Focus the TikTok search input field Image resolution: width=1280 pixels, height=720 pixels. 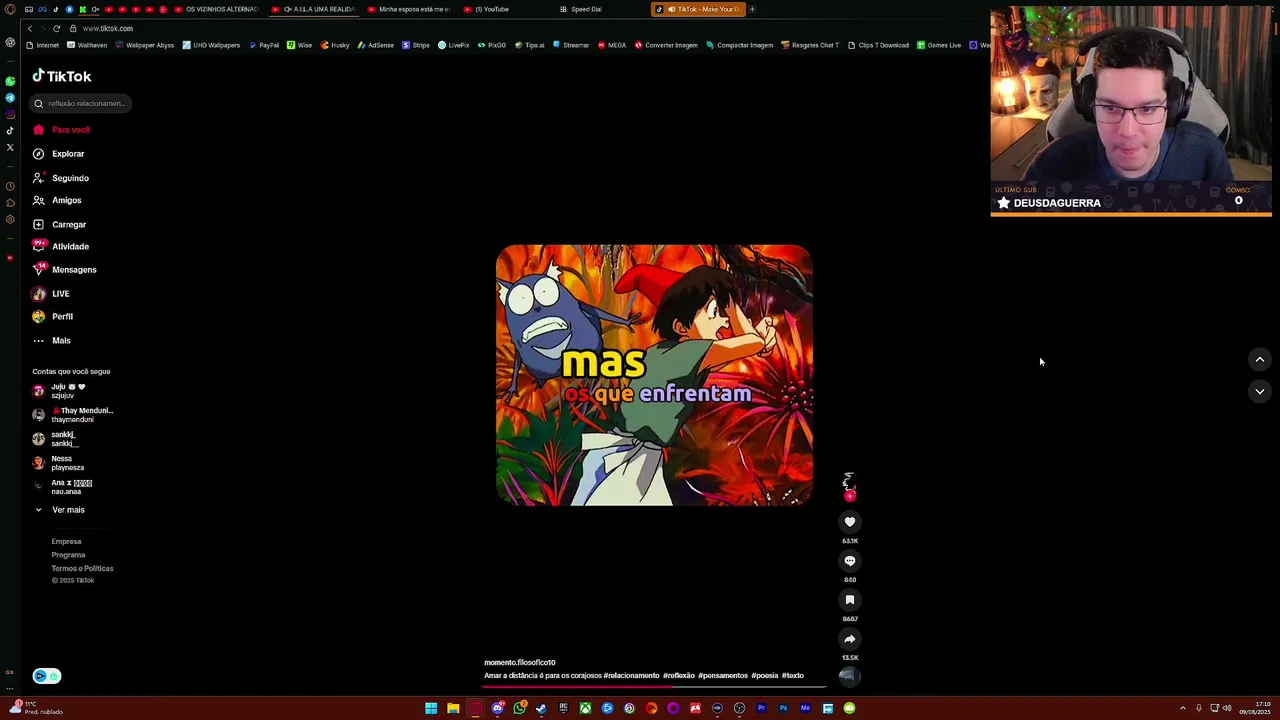tap(80, 103)
